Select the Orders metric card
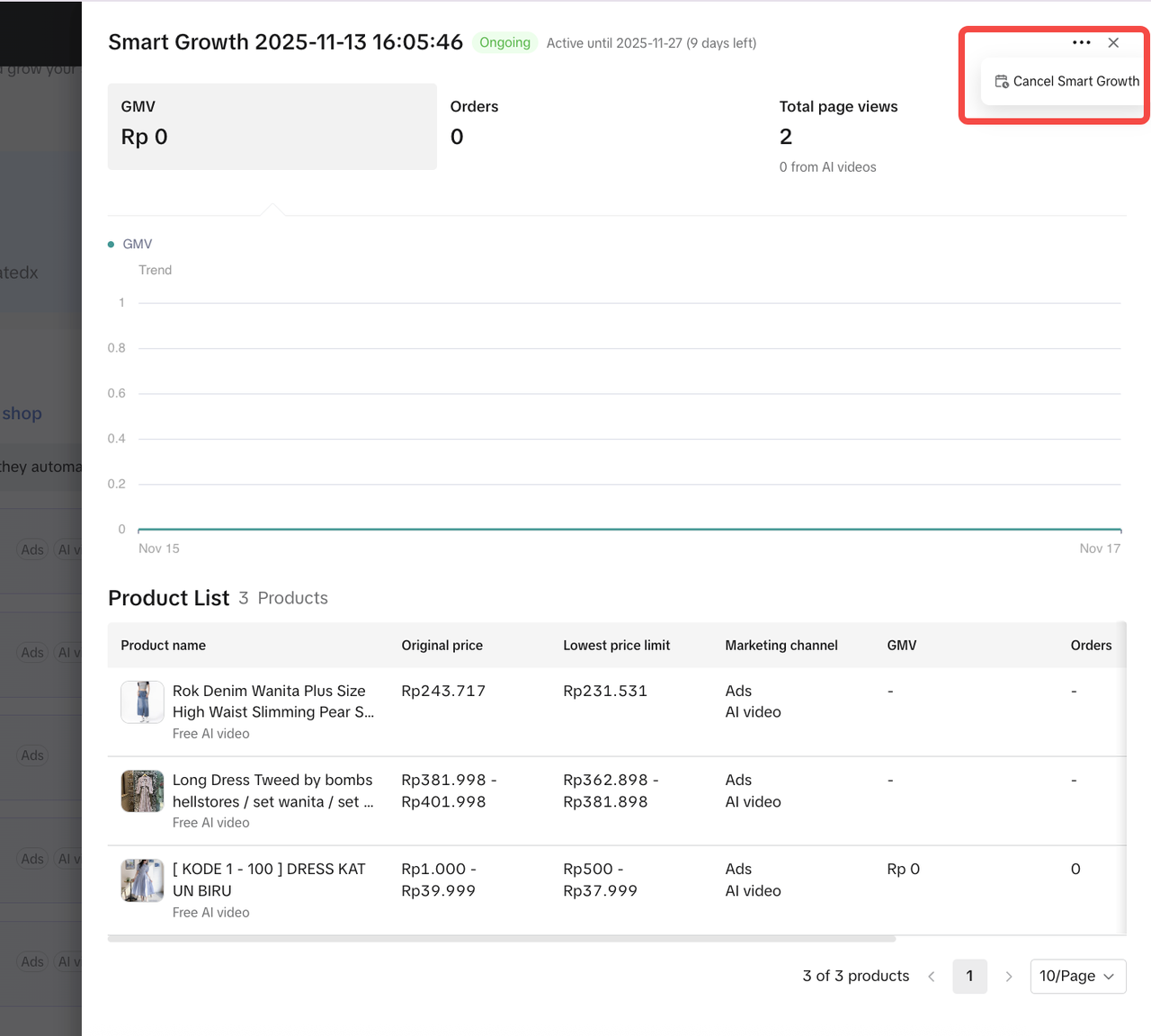Viewport: 1151px width, 1036px height. pos(601,126)
